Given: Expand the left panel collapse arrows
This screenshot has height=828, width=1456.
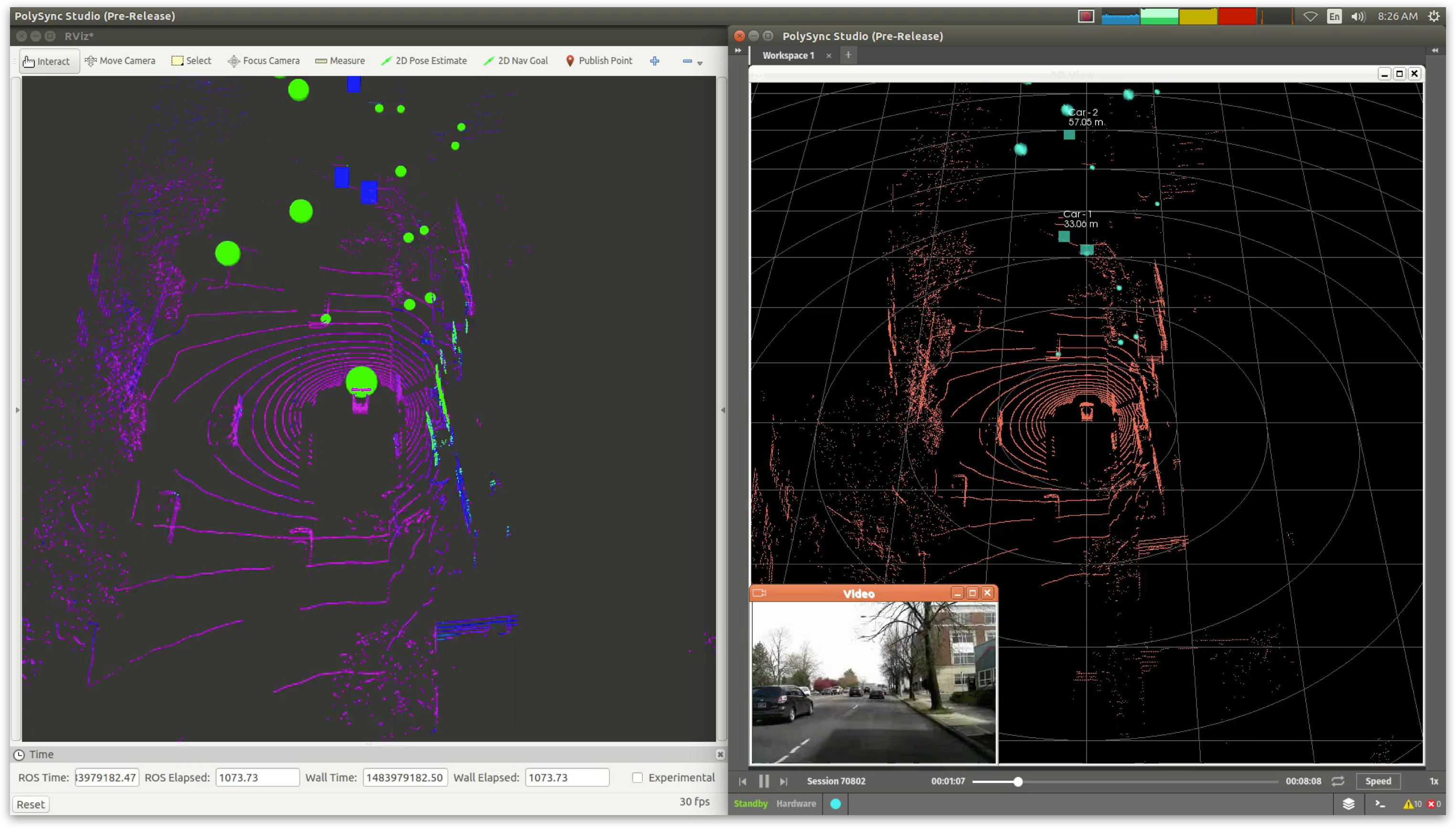Looking at the screenshot, I should (x=738, y=50).
